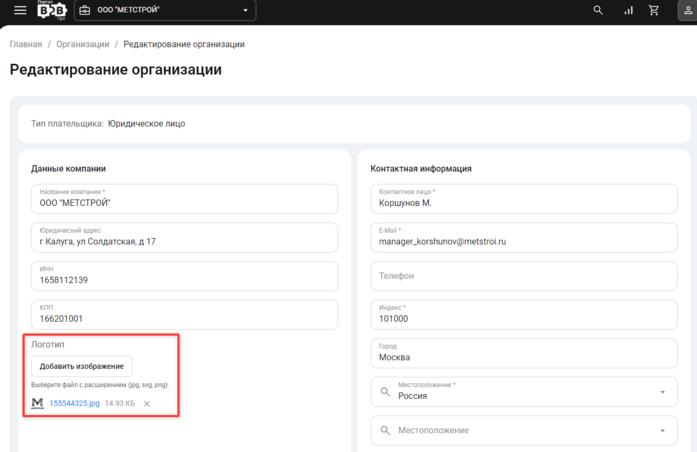Click the briefcase icon in organization selector
697x452 pixels.
[84, 10]
